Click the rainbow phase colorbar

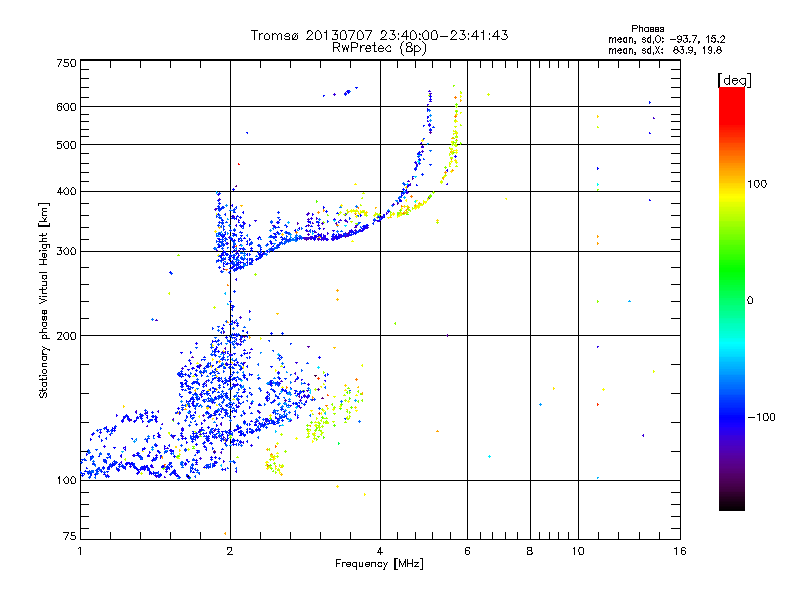coord(732,298)
